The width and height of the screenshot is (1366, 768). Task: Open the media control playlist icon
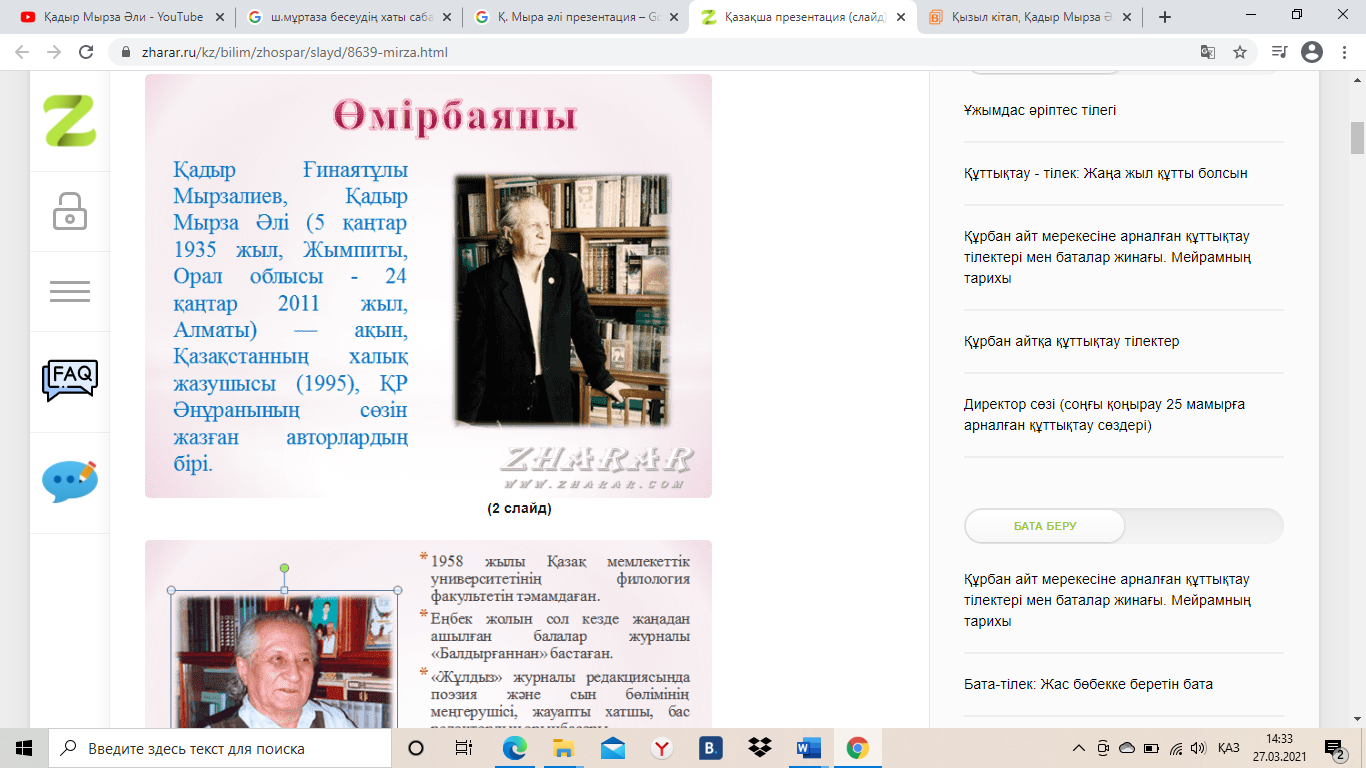point(1279,52)
